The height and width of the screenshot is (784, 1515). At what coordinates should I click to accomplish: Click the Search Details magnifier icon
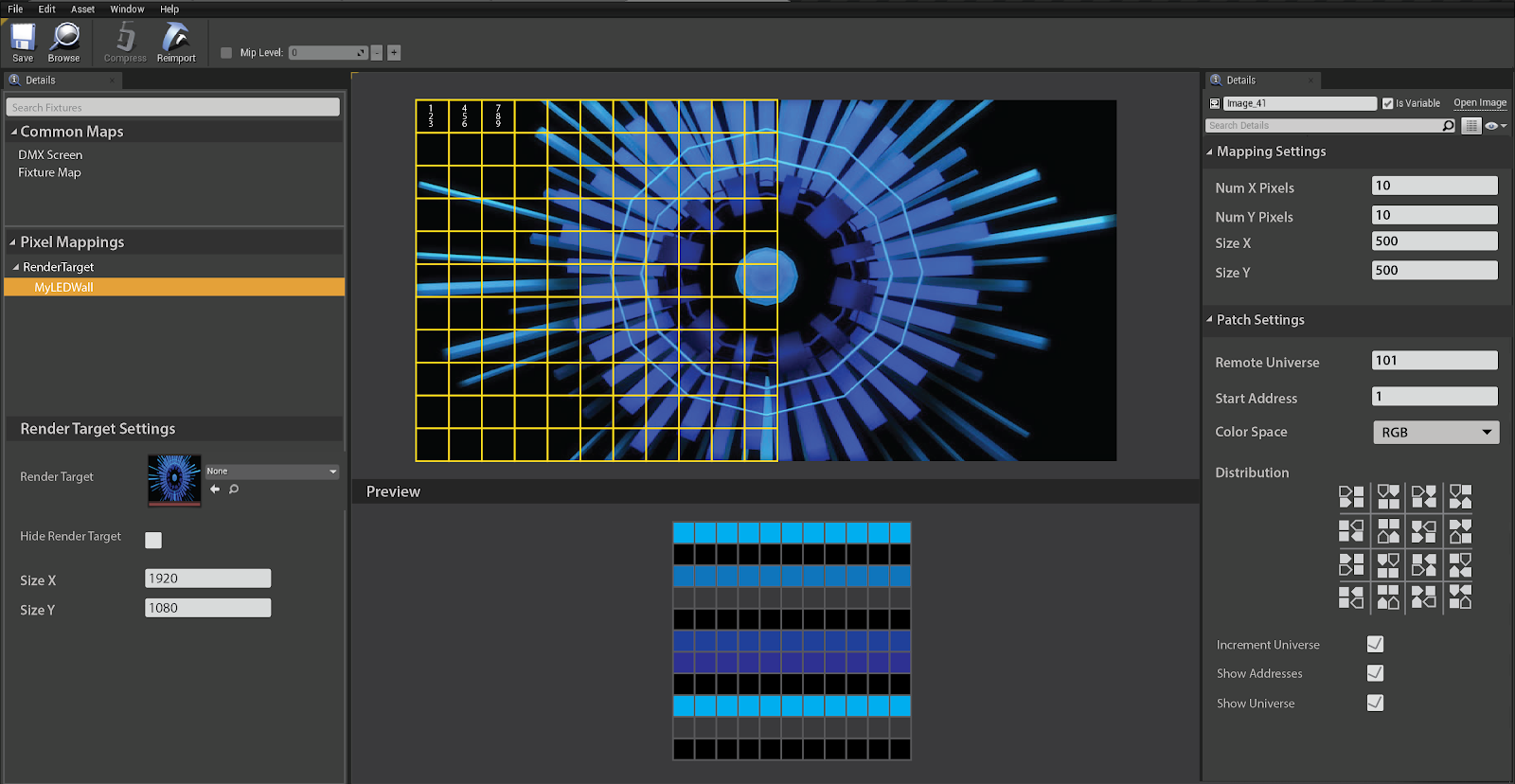tap(1448, 125)
